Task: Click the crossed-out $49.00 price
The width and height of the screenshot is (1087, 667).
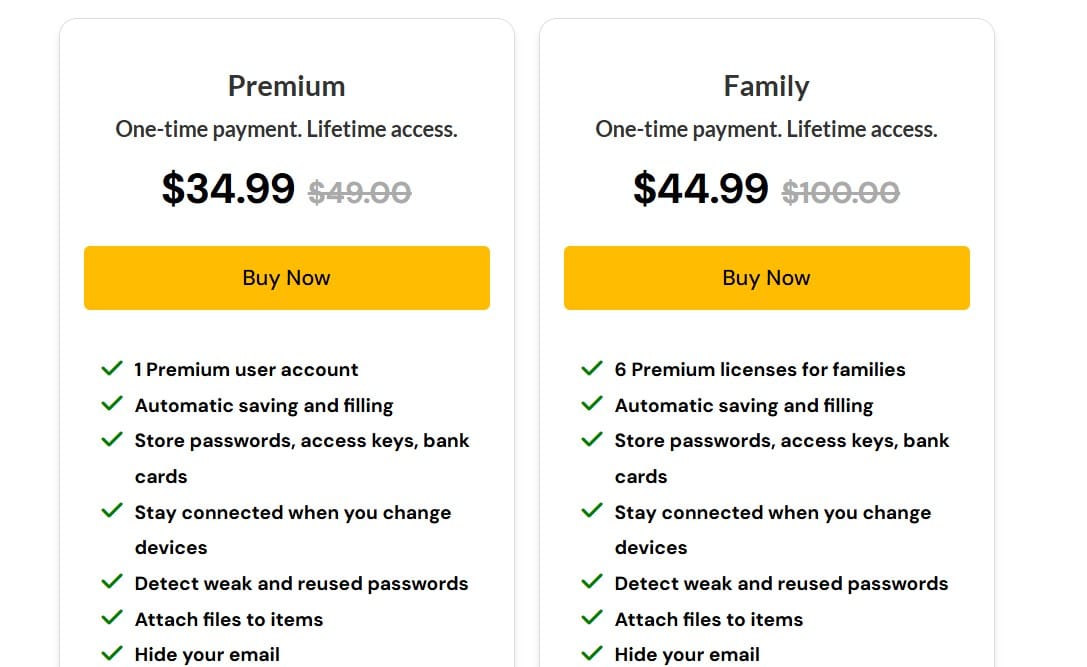Action: pyautogui.click(x=359, y=192)
